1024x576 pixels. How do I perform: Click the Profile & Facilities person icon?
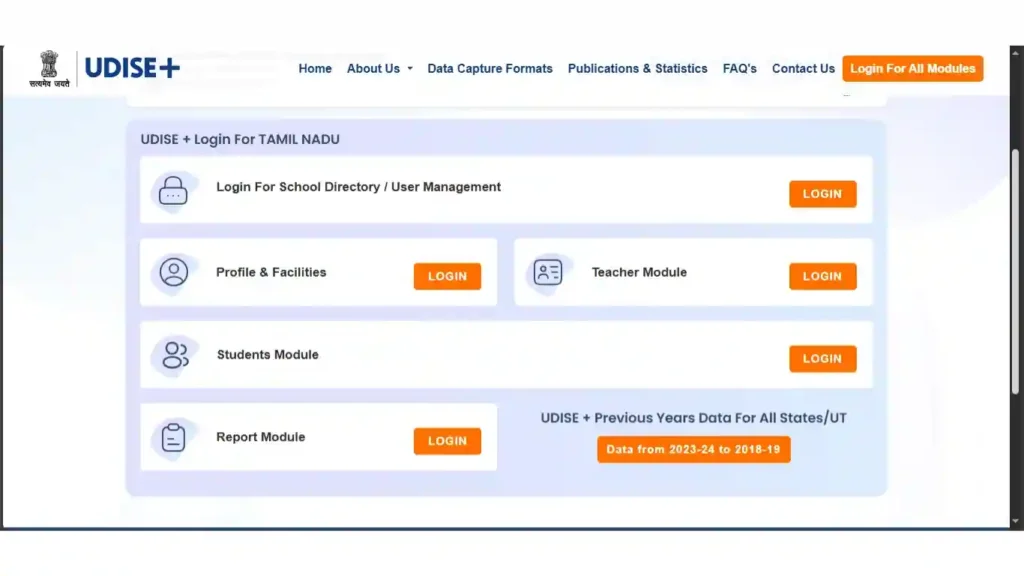174,272
